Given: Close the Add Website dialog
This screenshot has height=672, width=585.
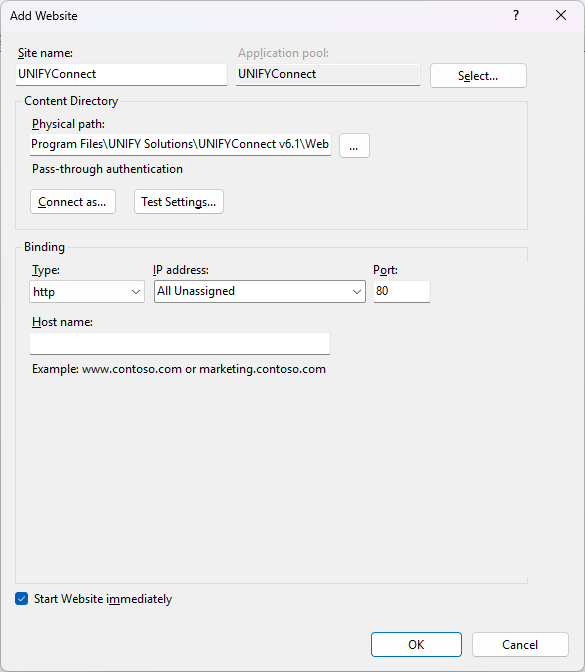Looking at the screenshot, I should (561, 15).
